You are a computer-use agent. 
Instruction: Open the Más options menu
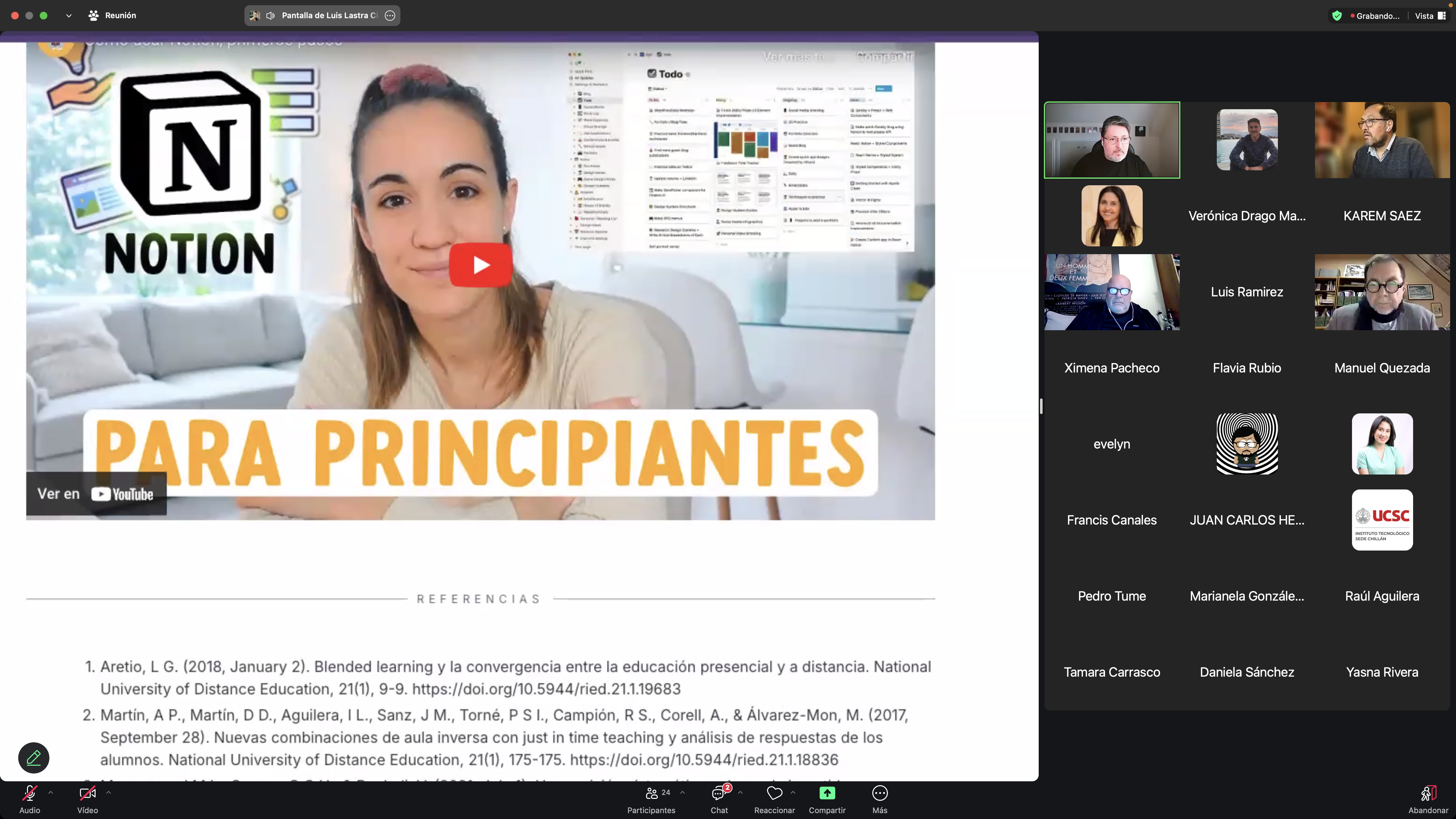879,799
